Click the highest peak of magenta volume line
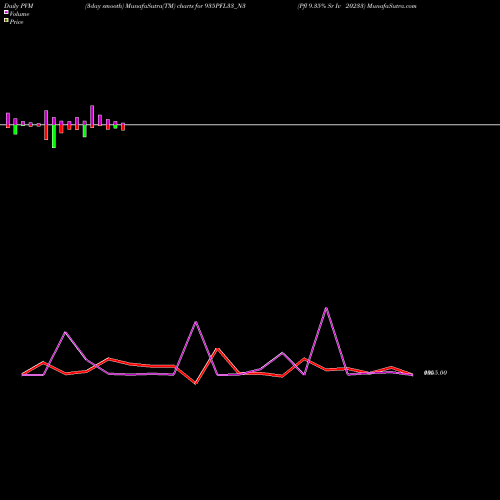The height and width of the screenshot is (500, 500). pyautogui.click(x=326, y=308)
